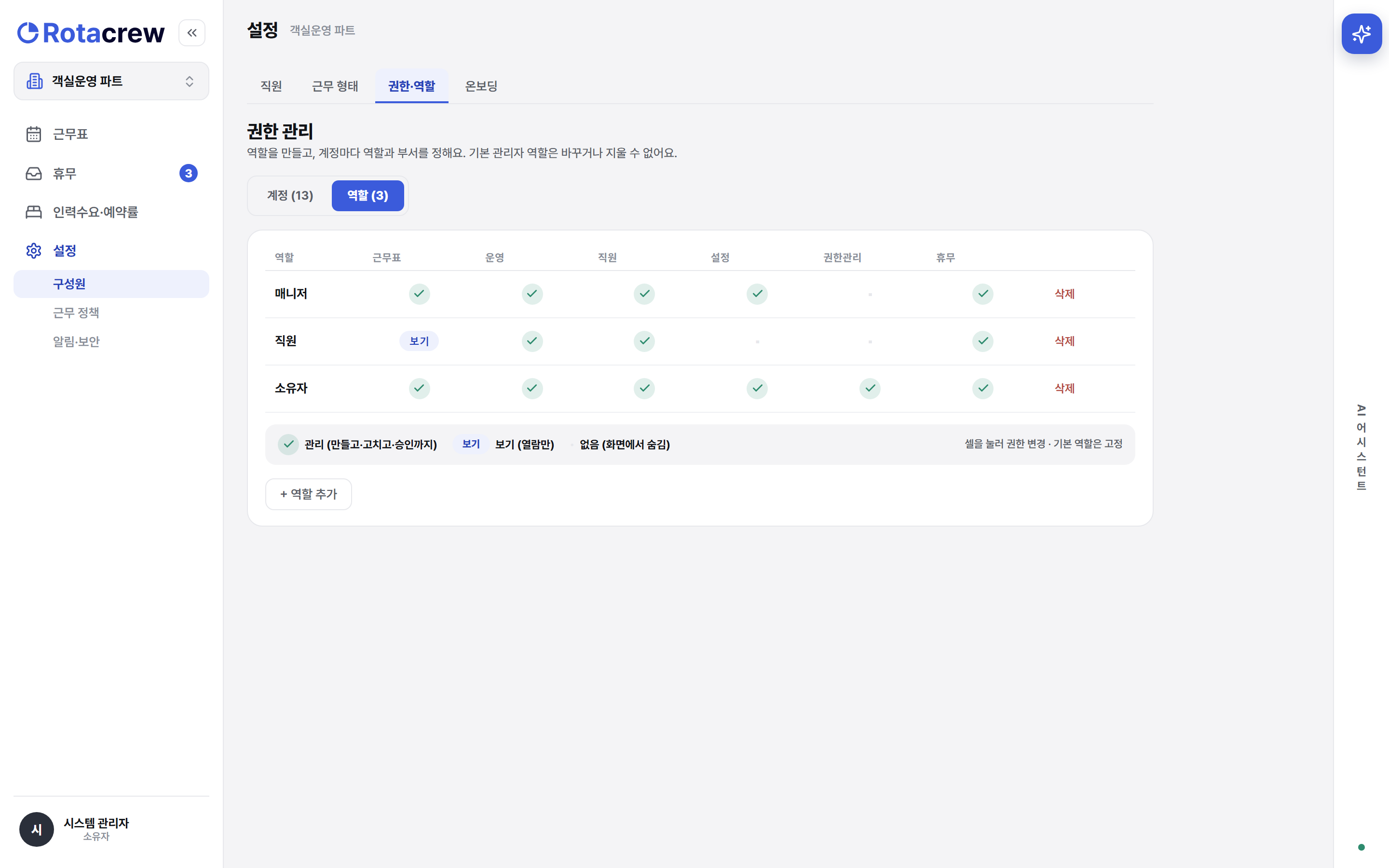Open the 시스템 관리자 profile
The image size is (1389, 868).
pyautogui.click(x=96, y=829)
